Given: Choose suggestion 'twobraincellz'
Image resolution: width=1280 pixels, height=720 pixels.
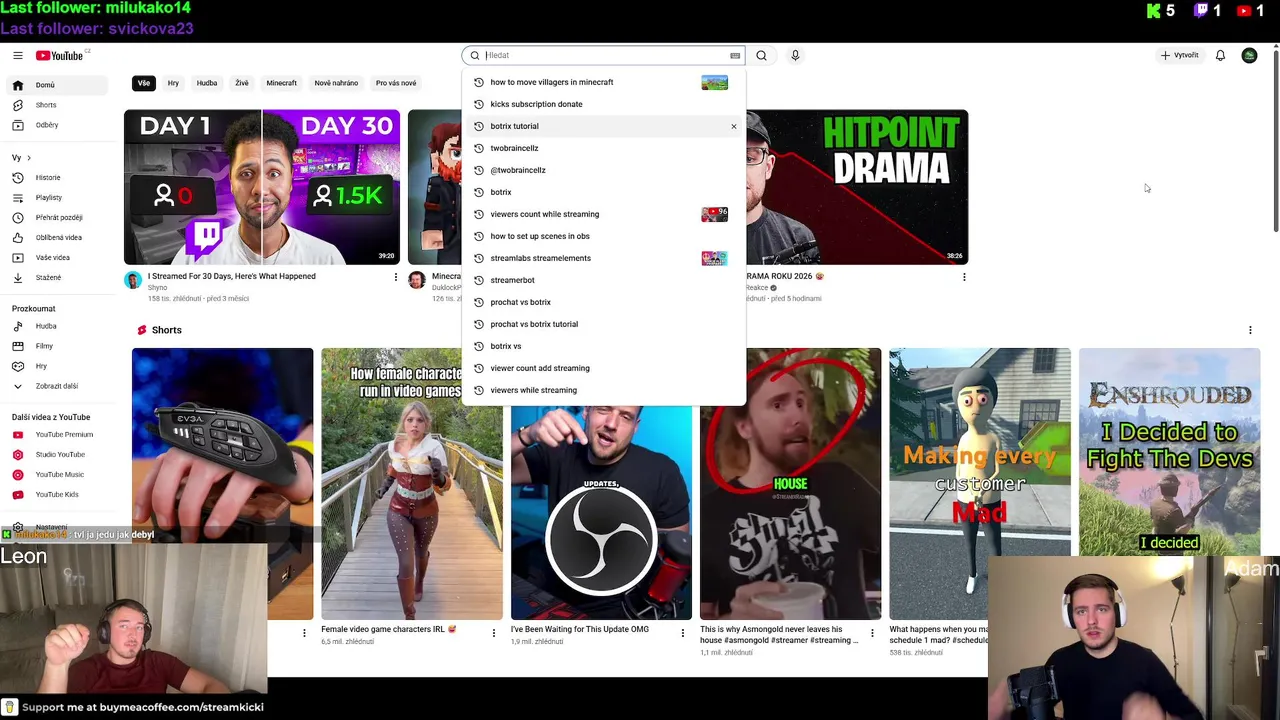Looking at the screenshot, I should 604,149.
